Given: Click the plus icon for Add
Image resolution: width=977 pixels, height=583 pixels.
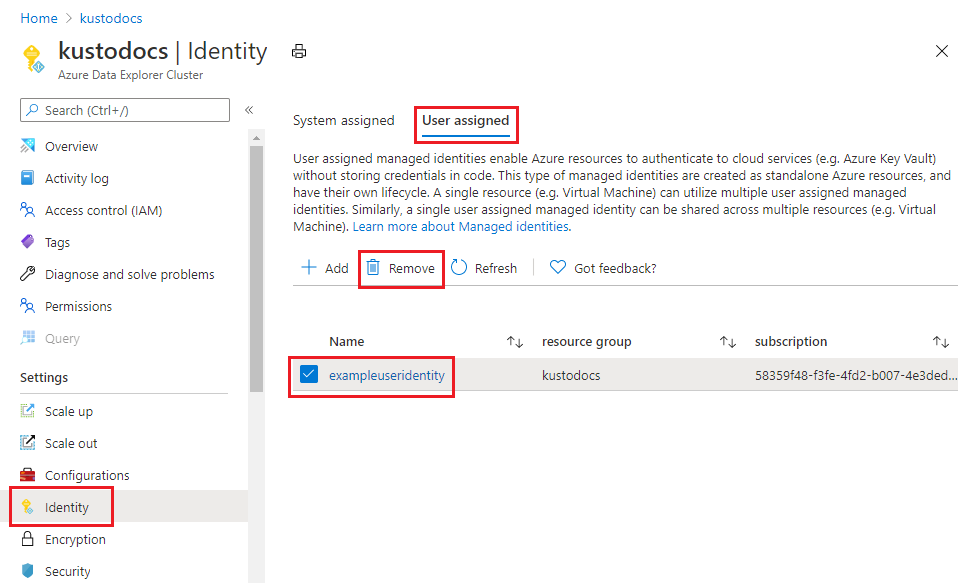Looking at the screenshot, I should click(309, 268).
